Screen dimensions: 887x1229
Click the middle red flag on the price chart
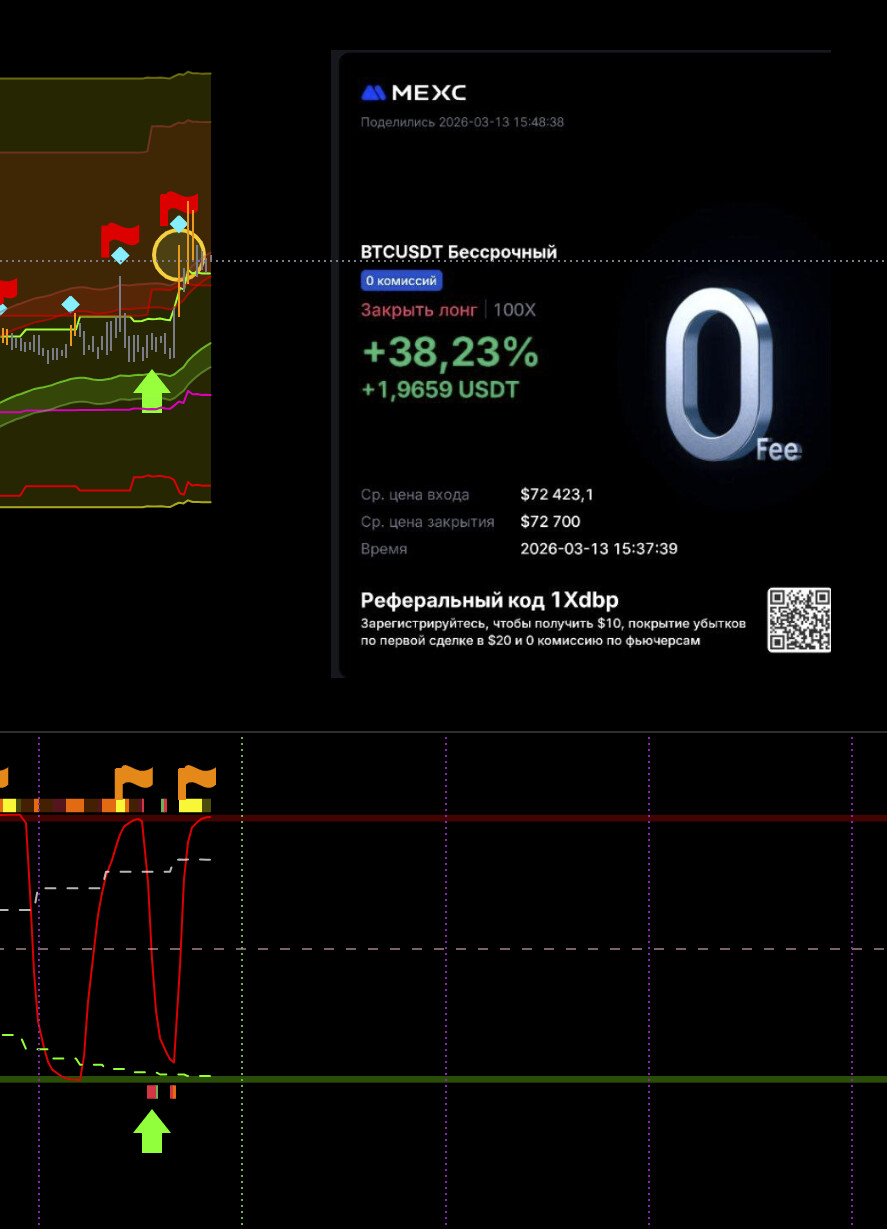121,237
